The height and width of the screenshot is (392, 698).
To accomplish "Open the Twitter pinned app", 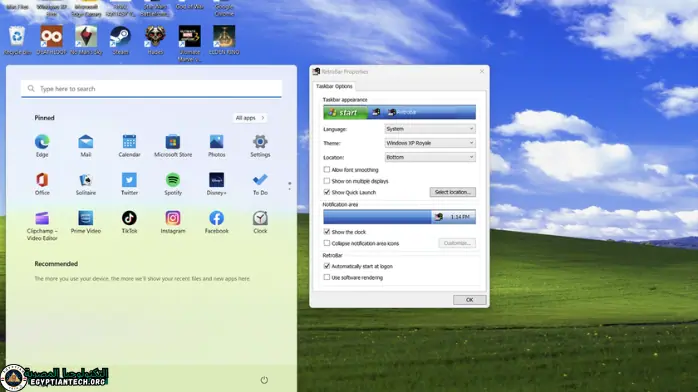I will click(129, 184).
